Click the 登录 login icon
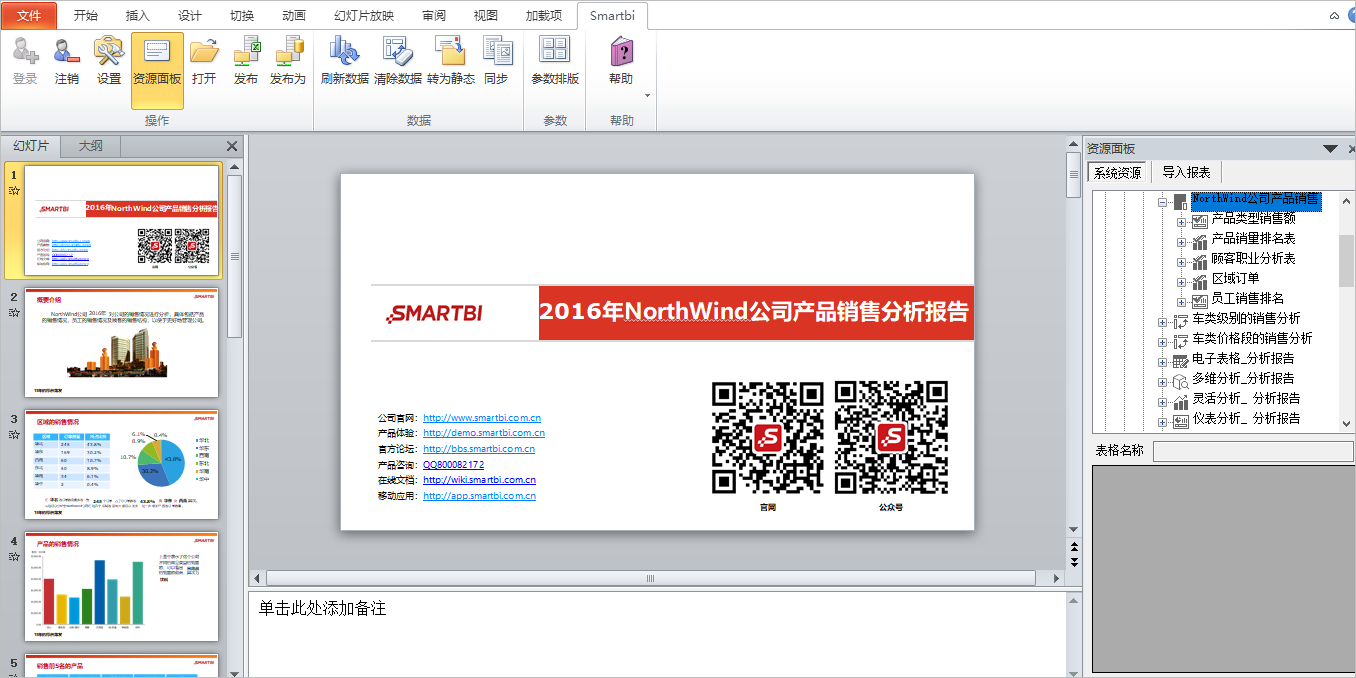This screenshot has width=1356, height=678. tap(25, 50)
